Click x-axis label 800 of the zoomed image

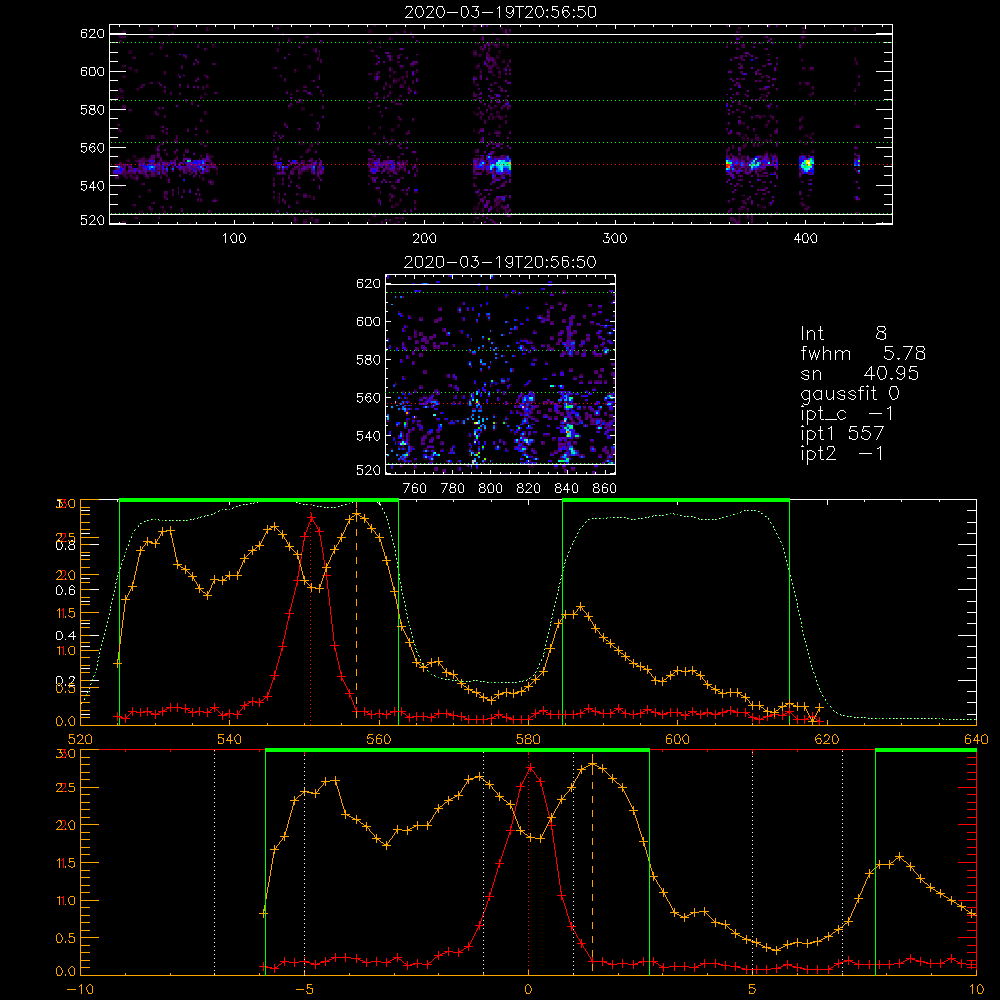pyautogui.click(x=490, y=489)
